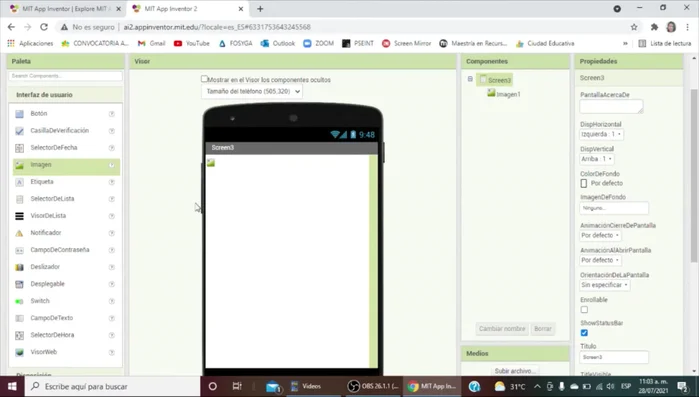
Task: Click the Search Components field
Action: pyautogui.click(x=65, y=76)
